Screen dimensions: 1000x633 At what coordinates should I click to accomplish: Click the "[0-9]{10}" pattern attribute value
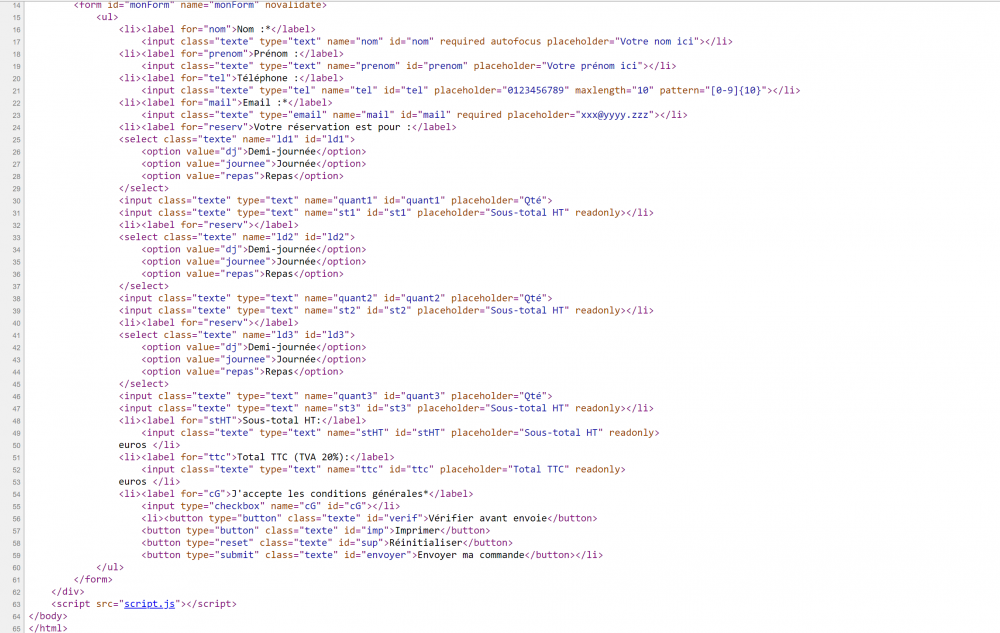734,90
